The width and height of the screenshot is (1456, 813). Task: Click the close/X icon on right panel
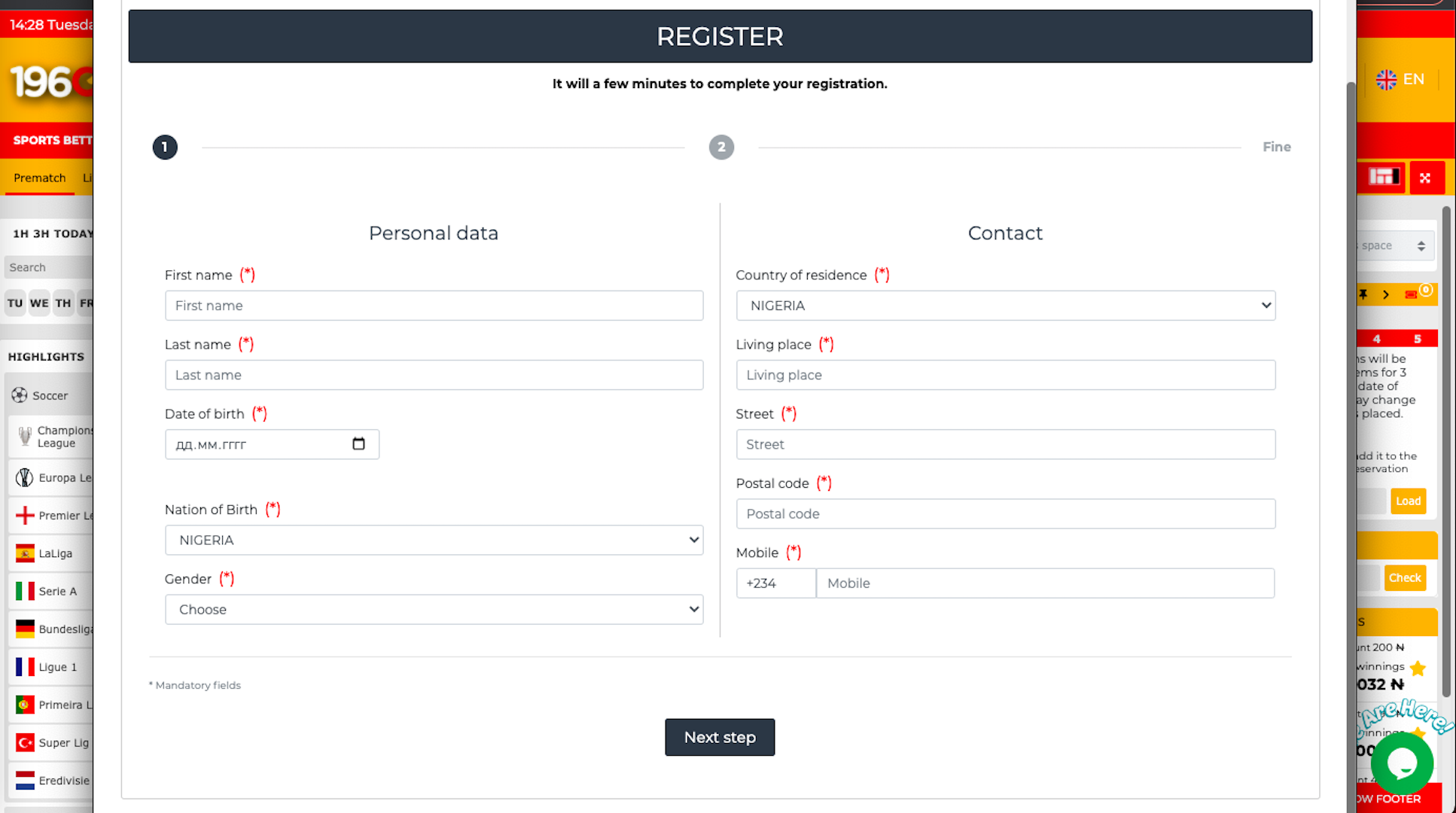(x=1425, y=178)
